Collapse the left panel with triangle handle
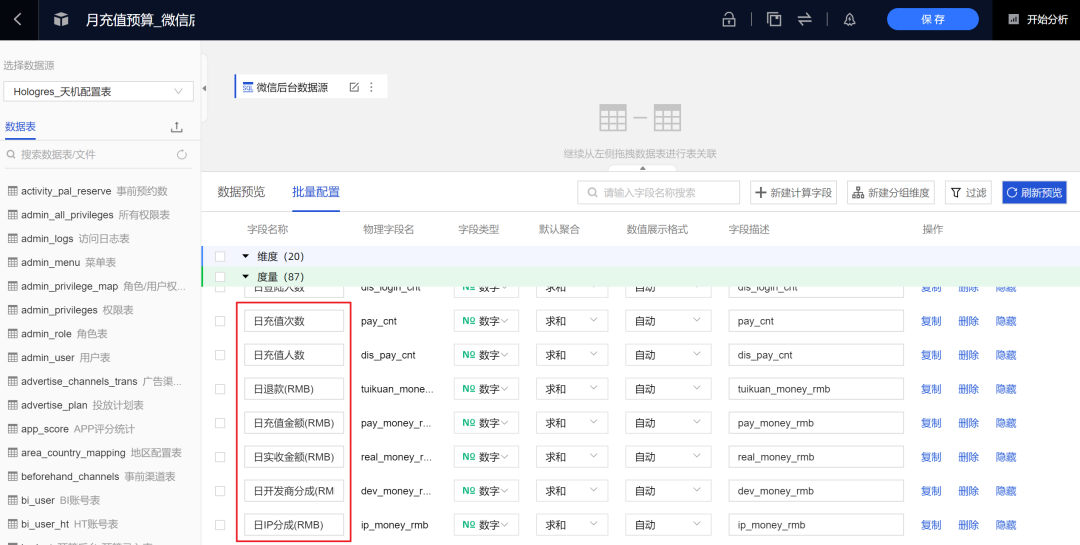 204,88
